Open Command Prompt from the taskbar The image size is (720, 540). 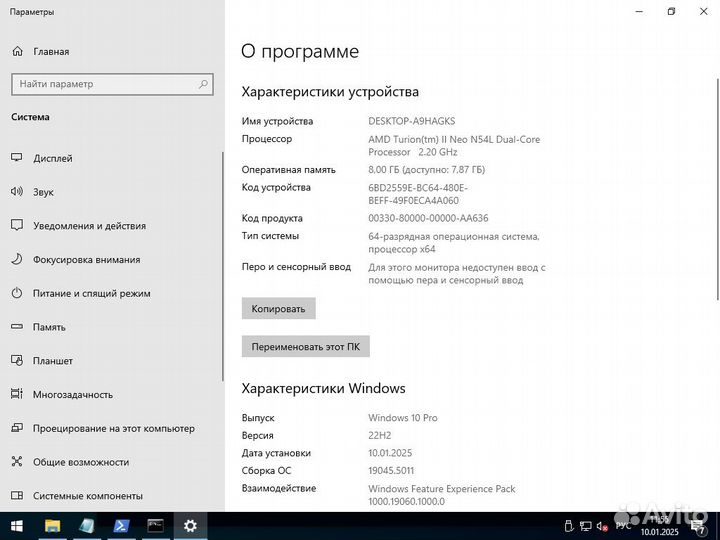tap(155, 526)
